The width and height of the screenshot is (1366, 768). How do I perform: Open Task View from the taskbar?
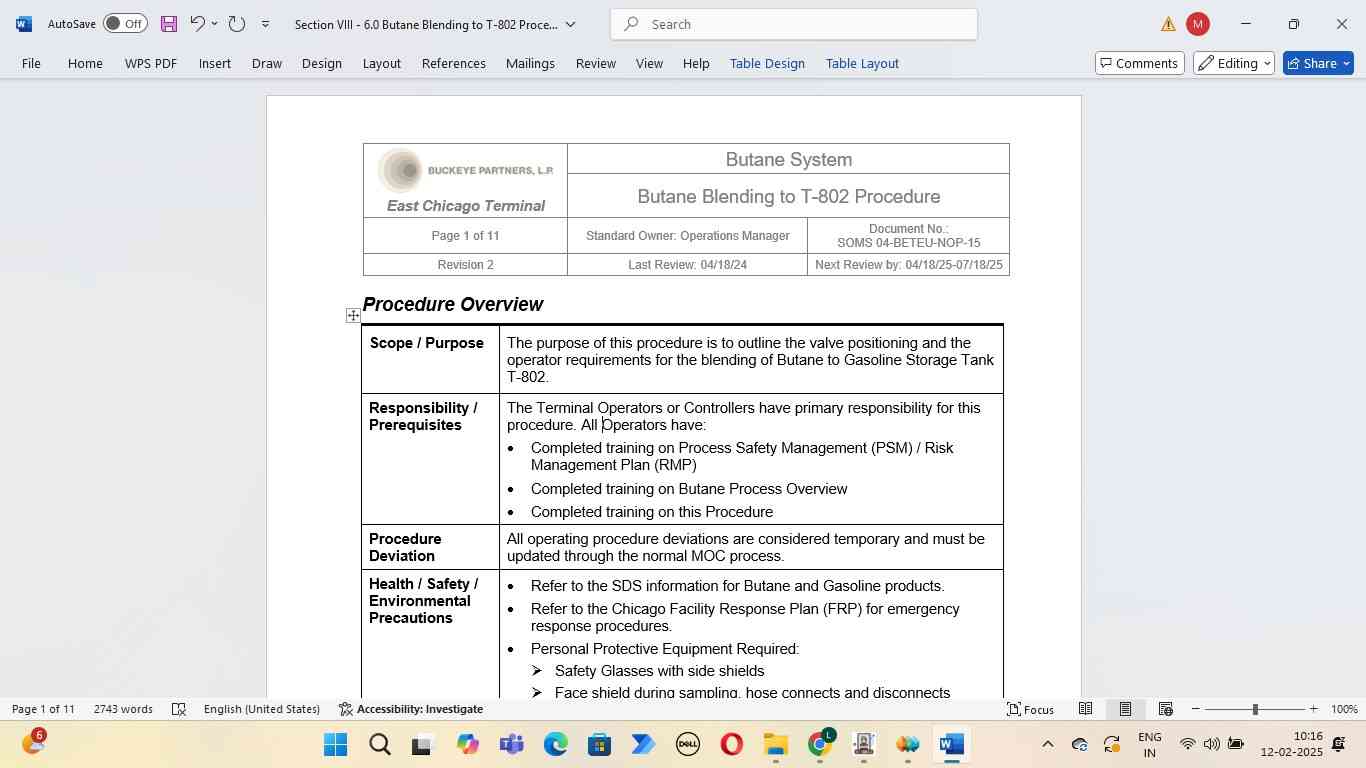click(423, 745)
